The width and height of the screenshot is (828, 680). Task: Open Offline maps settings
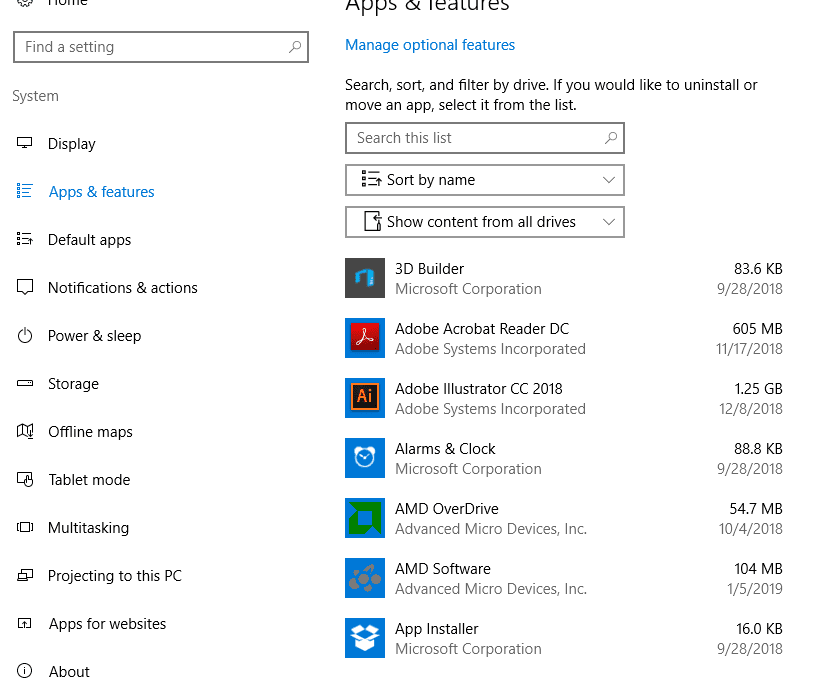90,432
